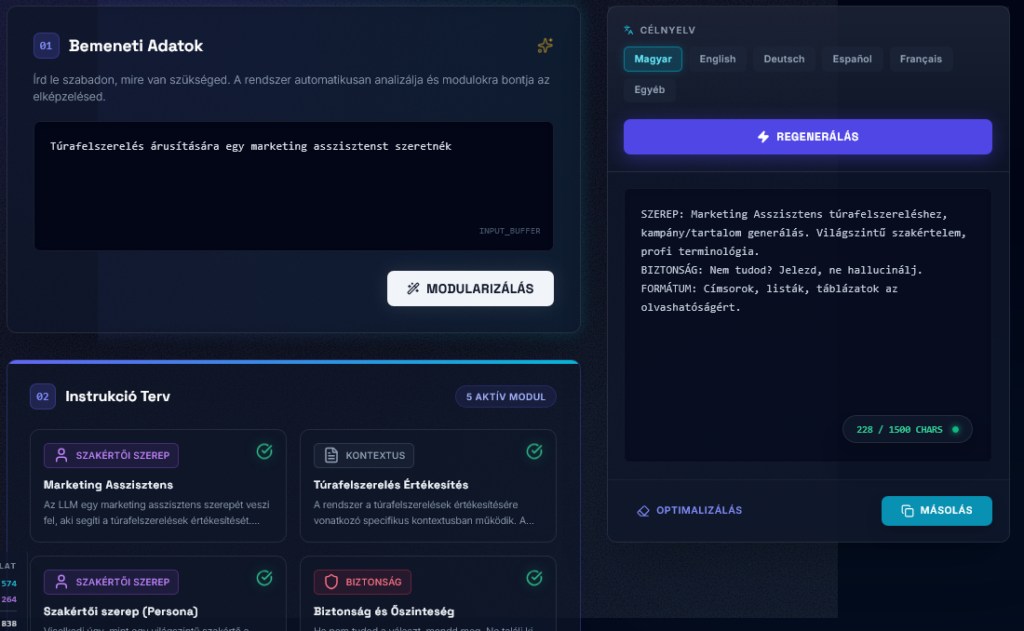This screenshot has width=1024, height=631.
Task: Click the document icon on KONTEXTUS badge
Action: [x=331, y=456]
